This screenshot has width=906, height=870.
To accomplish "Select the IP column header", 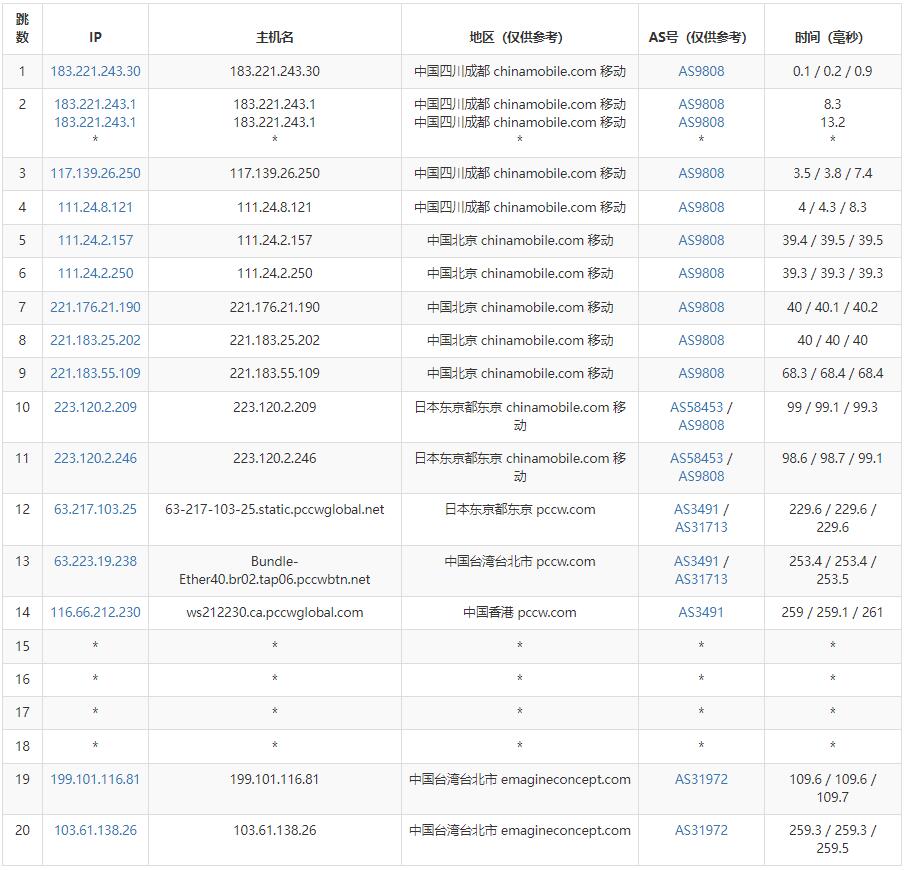I will [x=95, y=38].
